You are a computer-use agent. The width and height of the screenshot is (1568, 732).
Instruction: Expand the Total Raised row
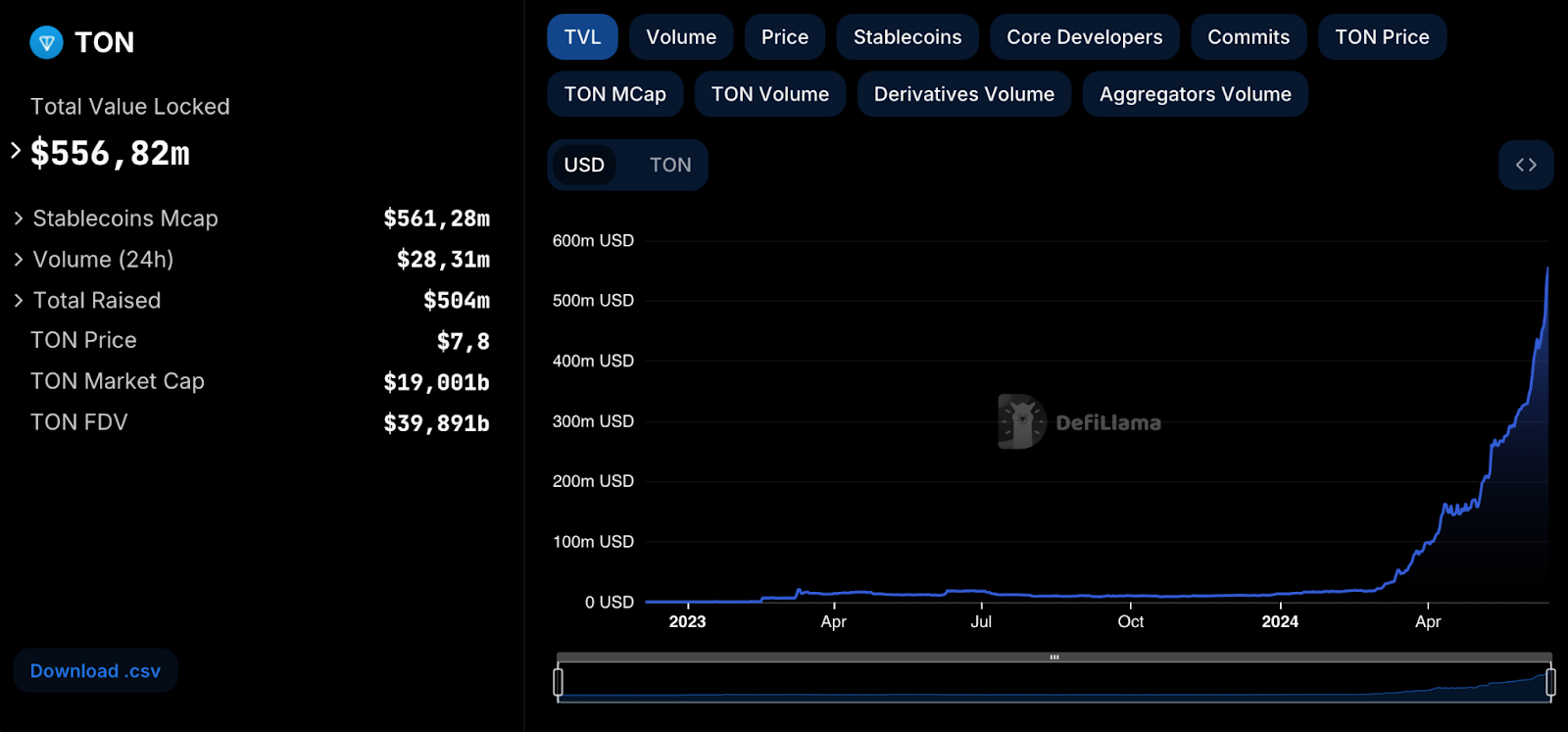[x=19, y=301]
